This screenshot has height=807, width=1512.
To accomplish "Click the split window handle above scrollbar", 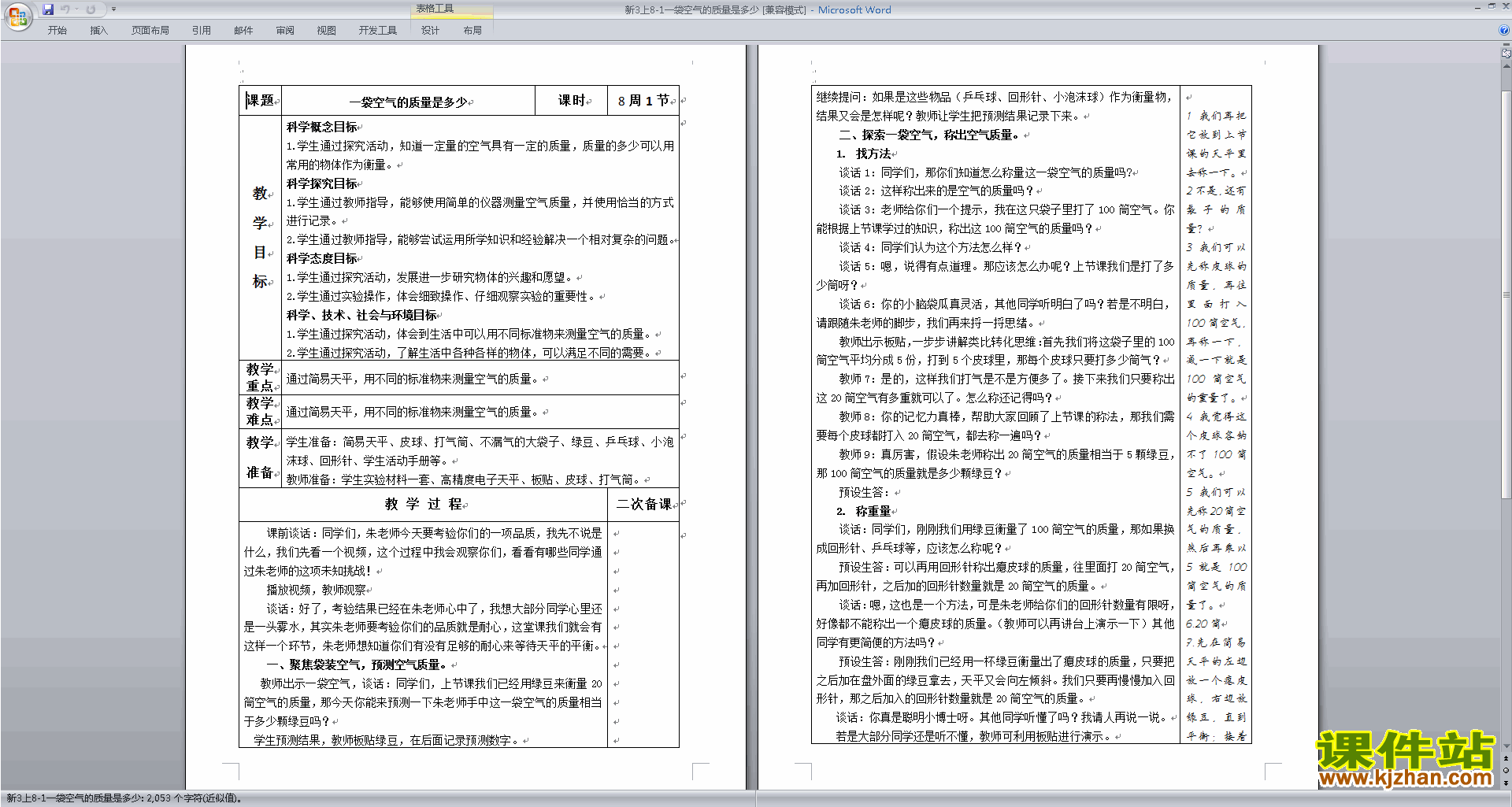I will [x=1506, y=45].
